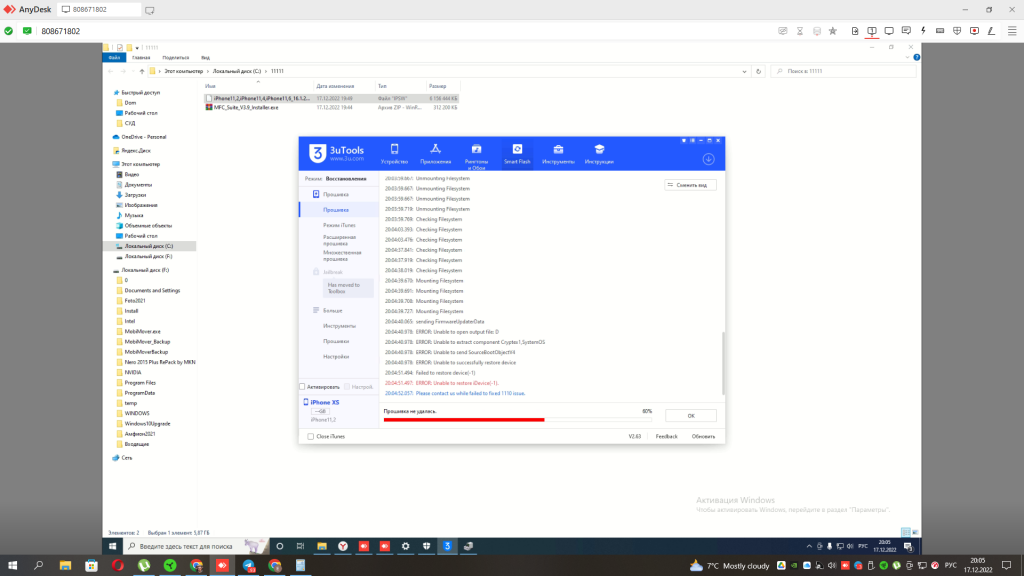Toggle the Активировать checkbox

coord(302,387)
